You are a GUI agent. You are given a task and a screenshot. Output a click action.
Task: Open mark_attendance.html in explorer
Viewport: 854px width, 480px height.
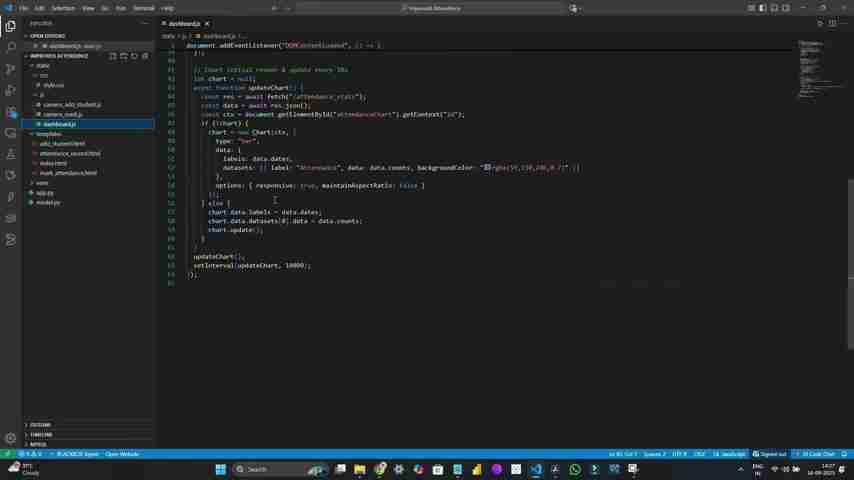[68, 173]
